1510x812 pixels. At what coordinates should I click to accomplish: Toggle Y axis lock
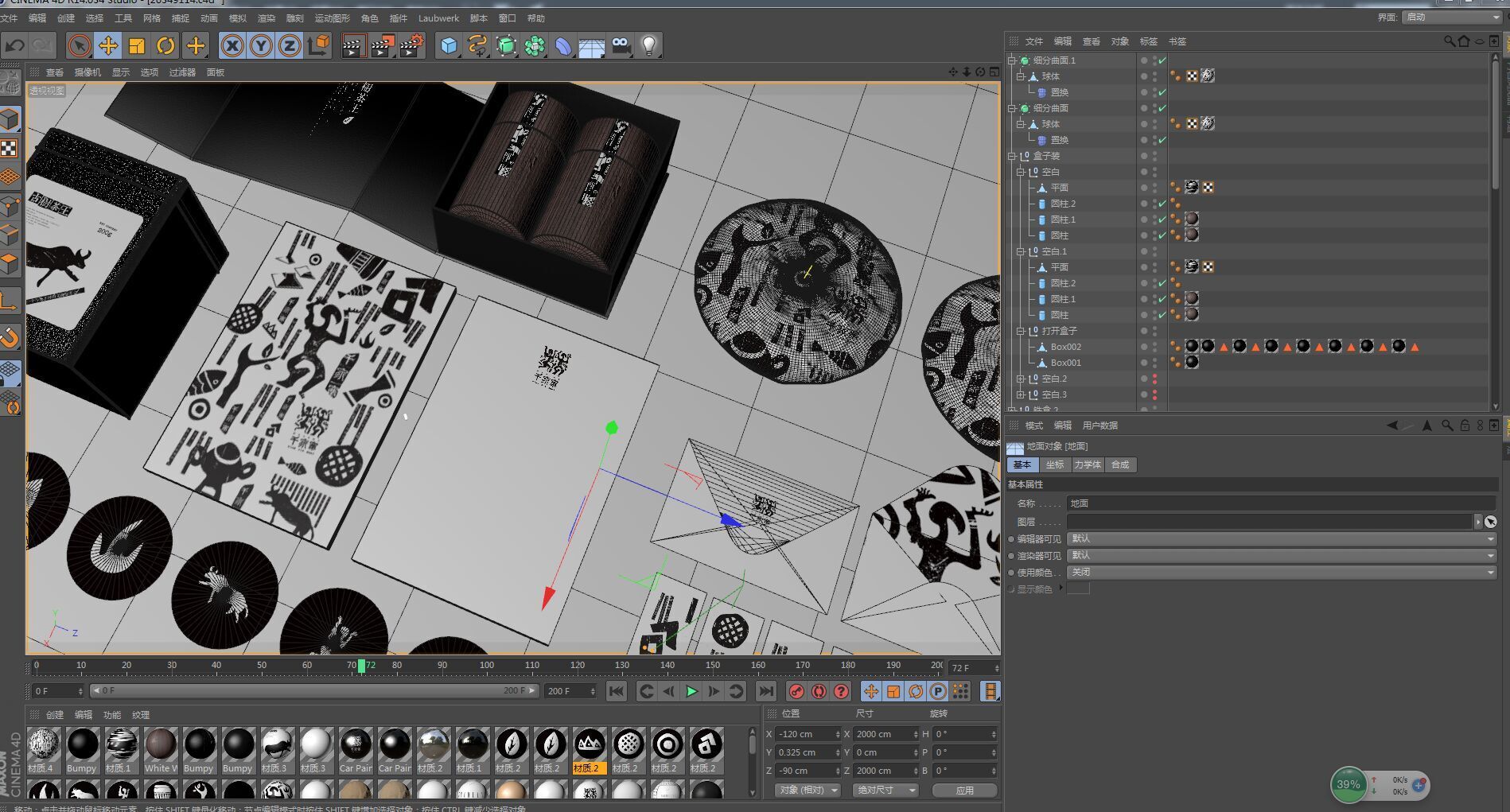[260, 45]
